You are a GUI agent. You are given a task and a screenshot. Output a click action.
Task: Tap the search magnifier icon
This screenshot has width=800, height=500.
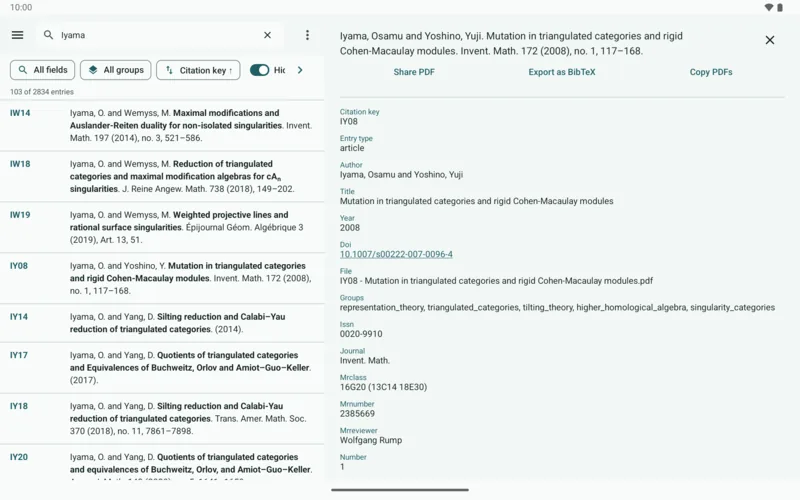point(48,35)
